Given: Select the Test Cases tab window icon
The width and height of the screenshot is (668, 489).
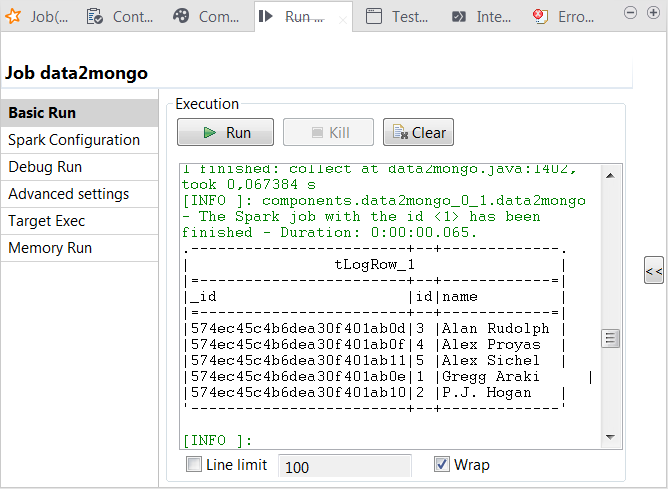Looking at the screenshot, I should [x=374, y=16].
